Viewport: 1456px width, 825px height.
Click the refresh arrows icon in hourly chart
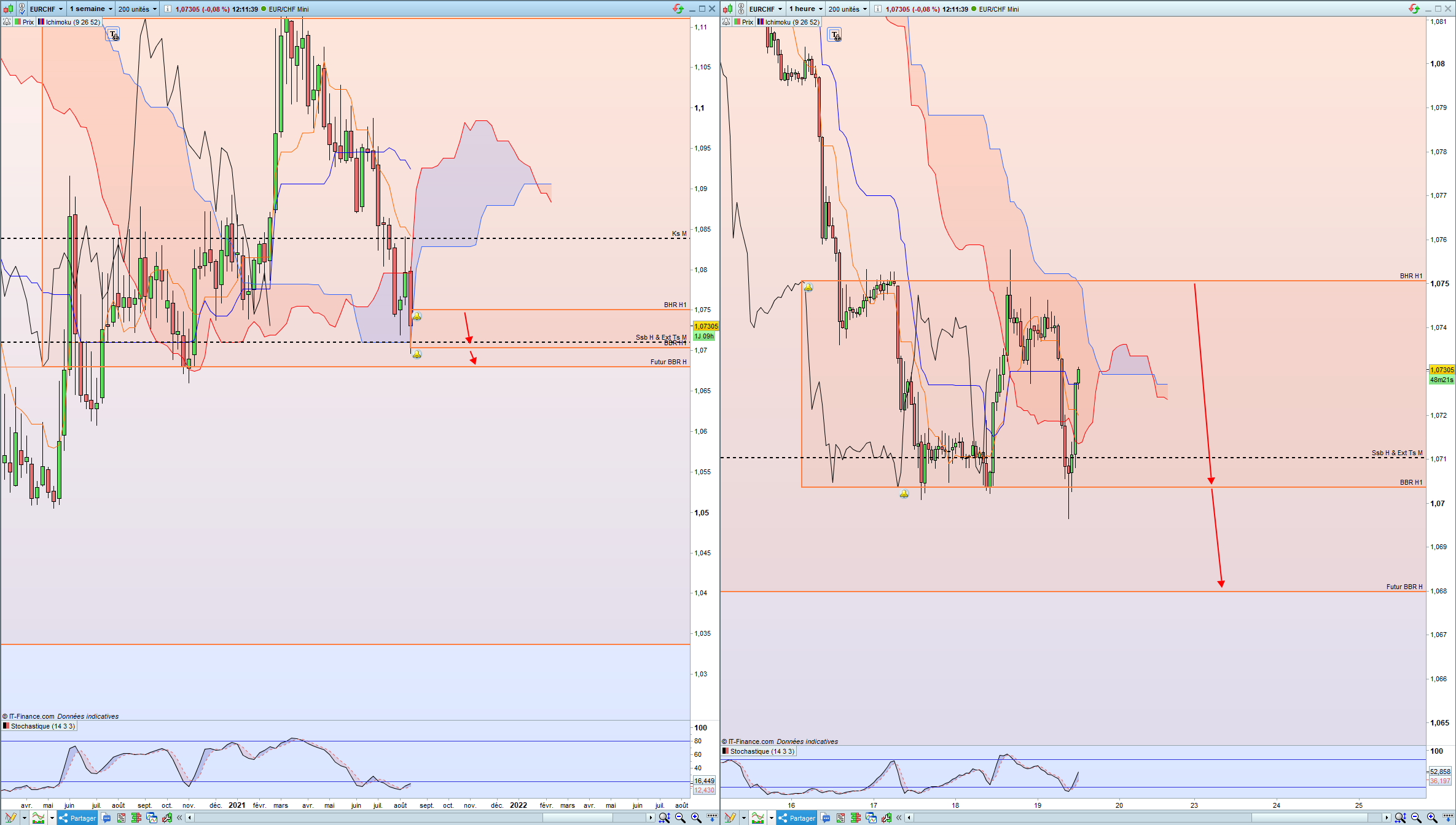(1414, 9)
